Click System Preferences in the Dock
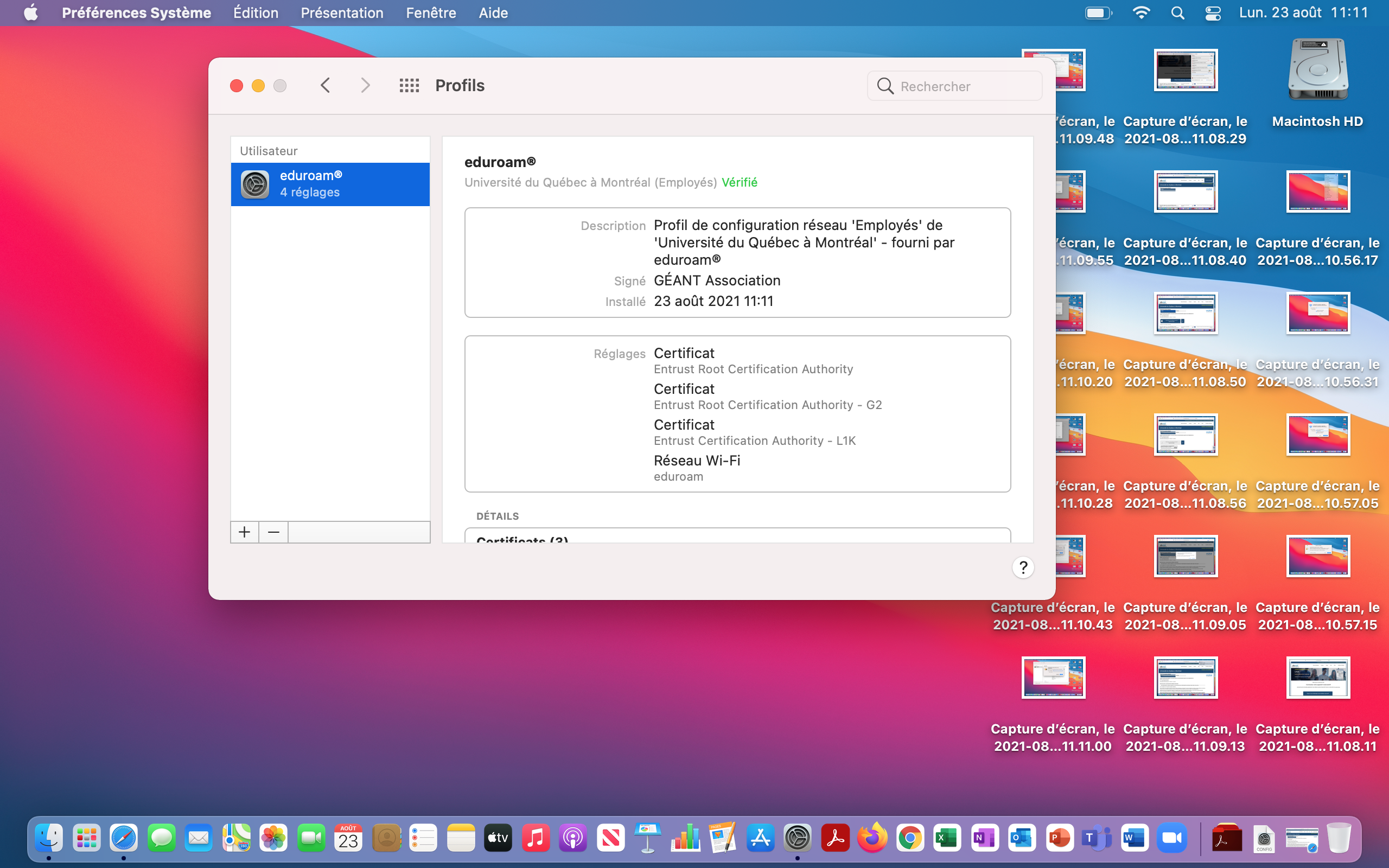This screenshot has height=868, width=1389. click(798, 838)
